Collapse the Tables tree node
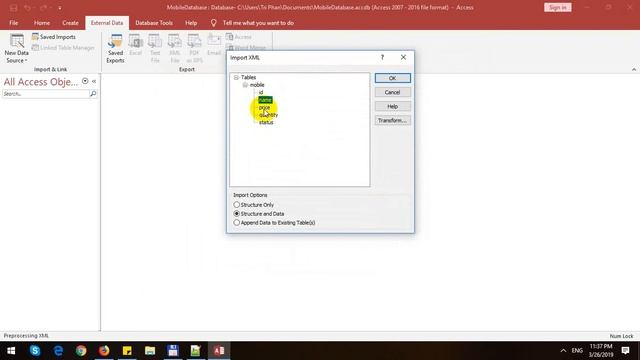The height and width of the screenshot is (360, 640). 236,78
